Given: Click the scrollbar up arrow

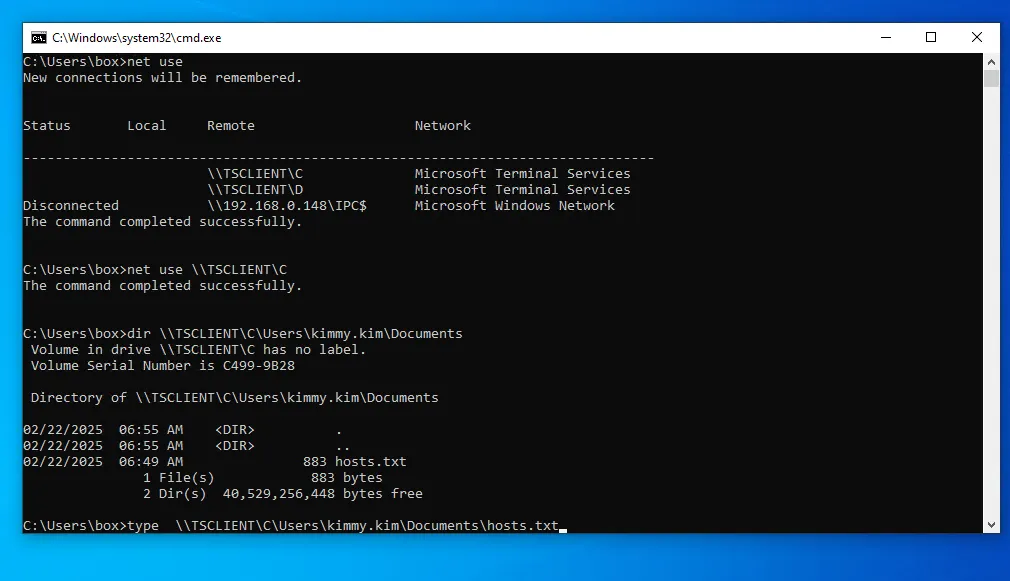Looking at the screenshot, I should coord(991,61).
